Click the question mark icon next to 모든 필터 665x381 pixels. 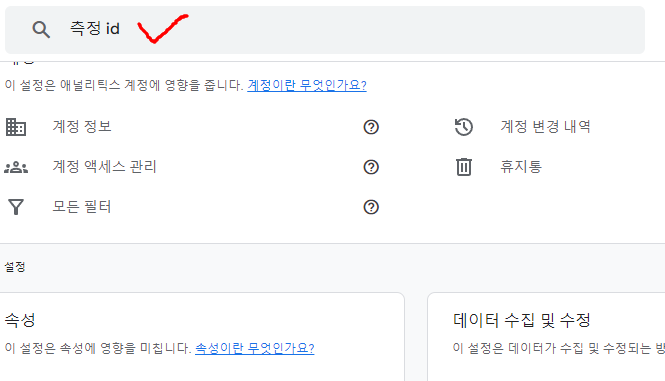click(371, 207)
